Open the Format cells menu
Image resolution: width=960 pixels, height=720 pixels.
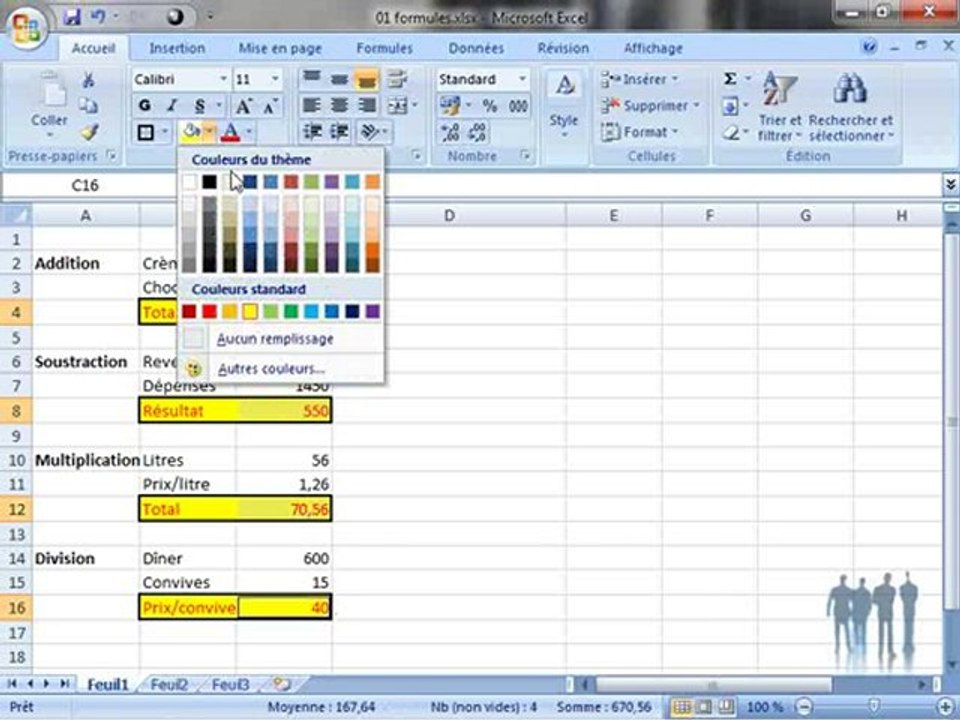click(x=639, y=132)
